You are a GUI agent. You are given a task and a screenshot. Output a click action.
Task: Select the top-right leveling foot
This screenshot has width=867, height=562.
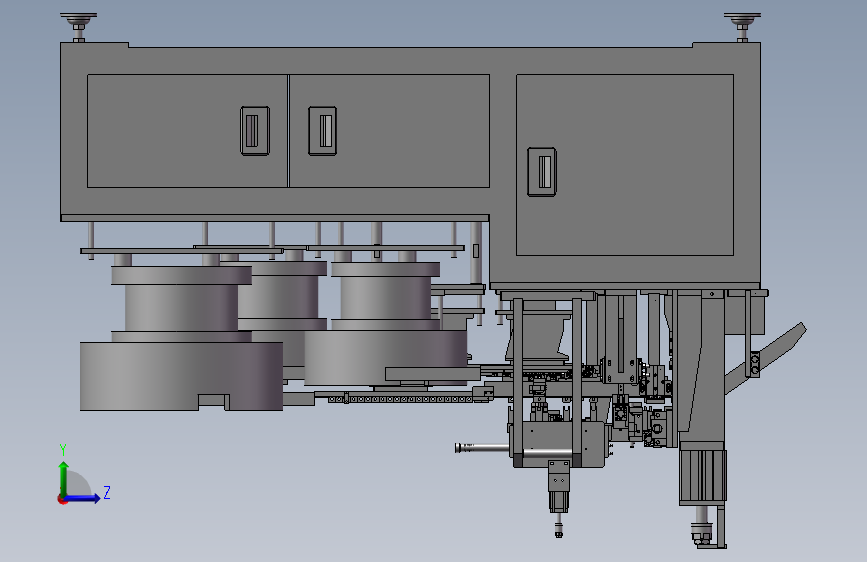coord(742,27)
